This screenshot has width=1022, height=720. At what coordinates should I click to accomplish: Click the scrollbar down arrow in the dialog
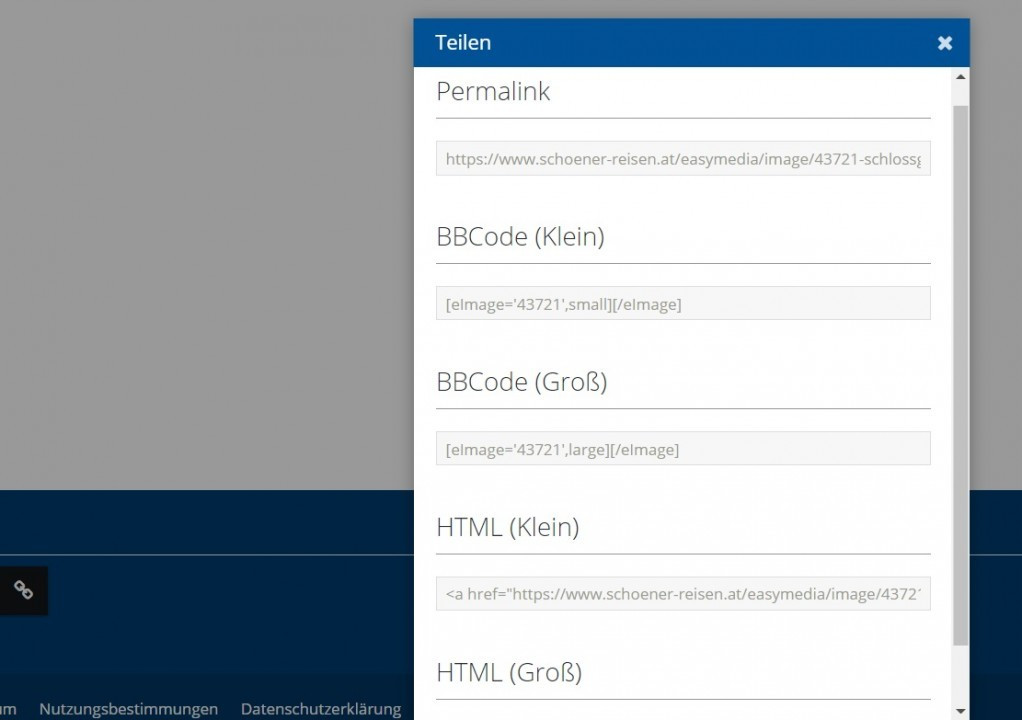click(960, 711)
